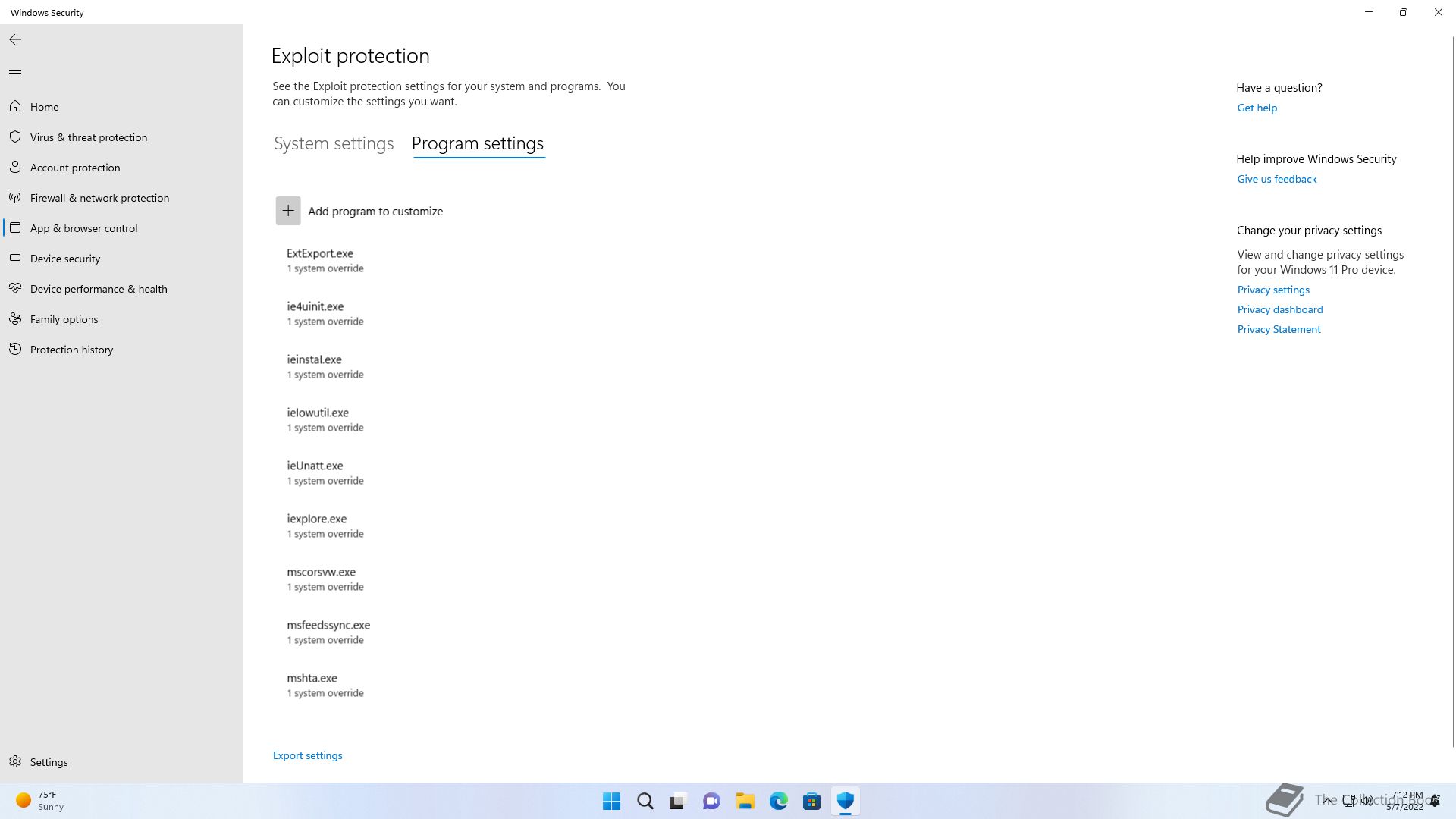This screenshot has height=819, width=1456.
Task: Open Firewall & network protection page
Action: [100, 198]
